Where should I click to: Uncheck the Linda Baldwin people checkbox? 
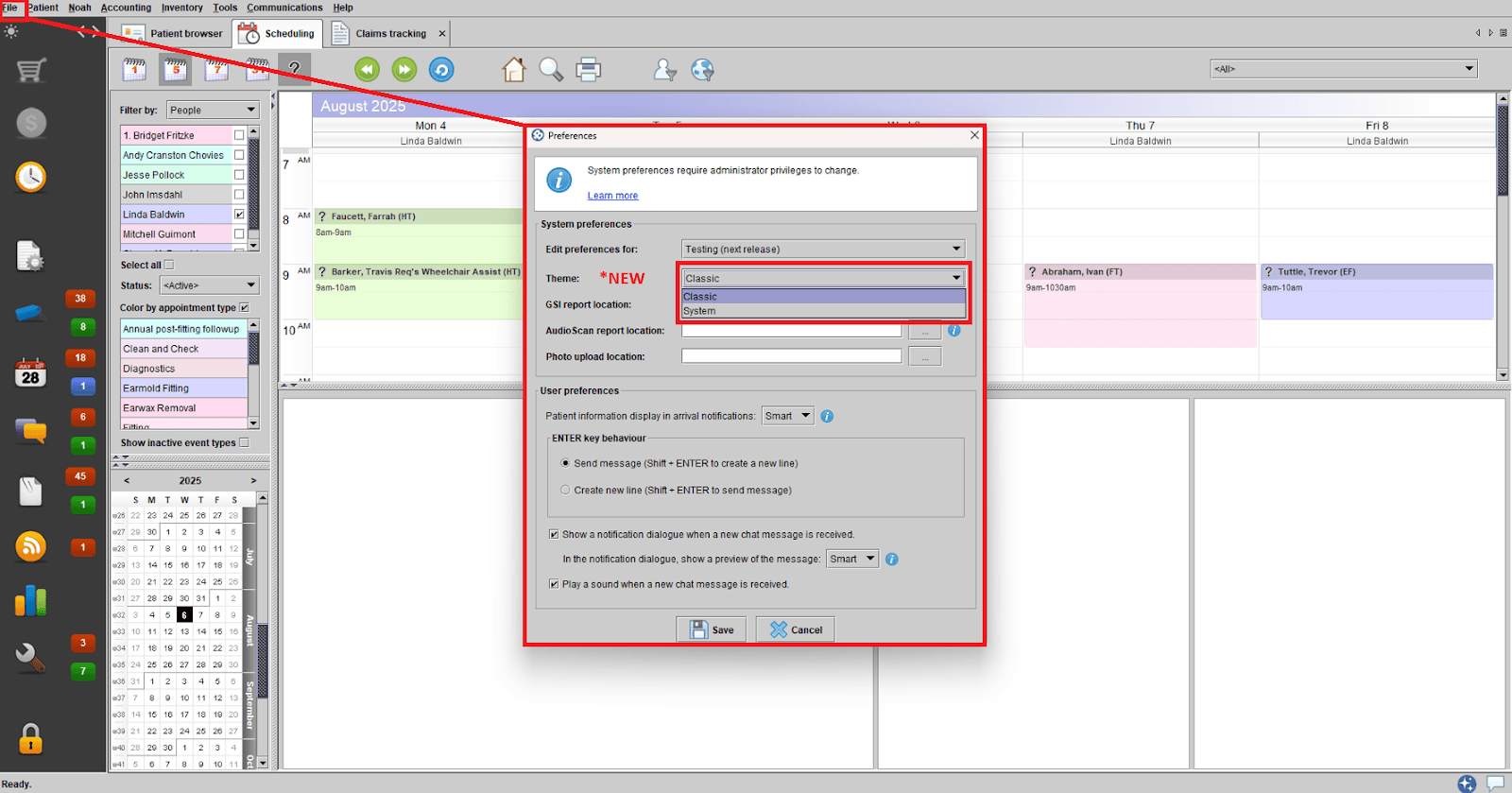[x=239, y=215]
